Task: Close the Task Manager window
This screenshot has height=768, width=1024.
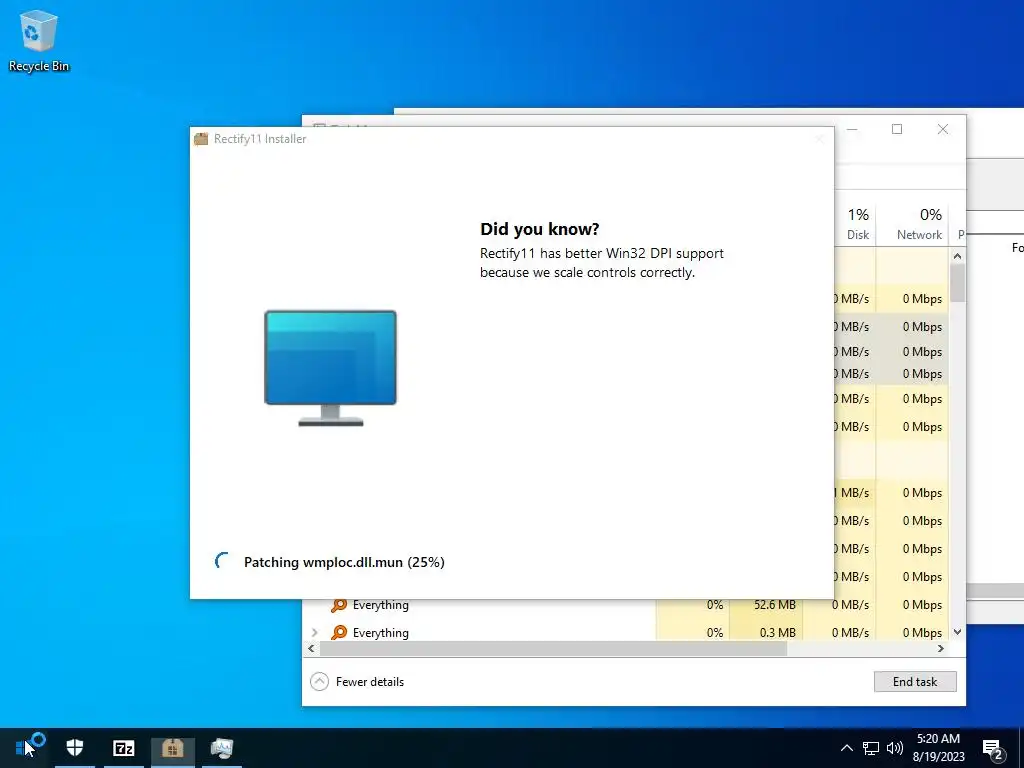Action: [x=942, y=129]
